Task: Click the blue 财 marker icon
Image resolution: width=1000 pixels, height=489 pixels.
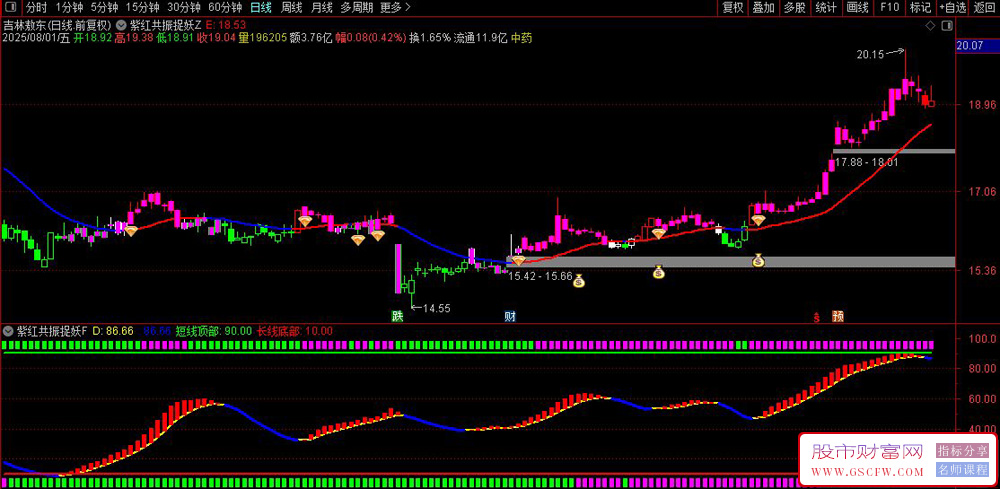Action: click(x=510, y=316)
